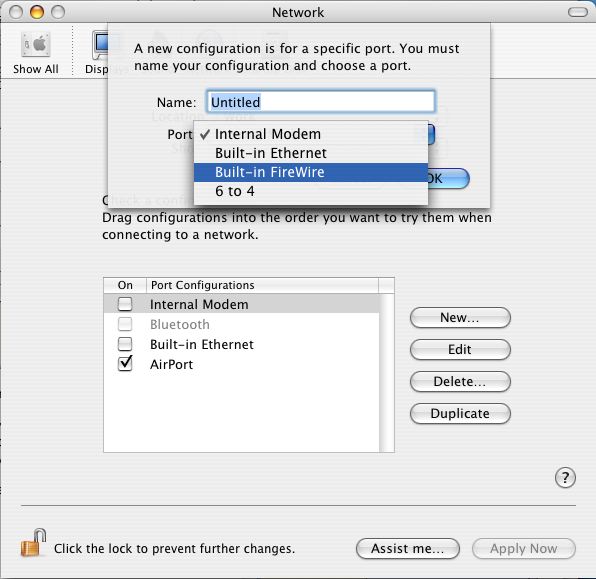Image resolution: width=596 pixels, height=579 pixels.
Task: Select the Internal Modem row in list
Action: (x=241, y=304)
